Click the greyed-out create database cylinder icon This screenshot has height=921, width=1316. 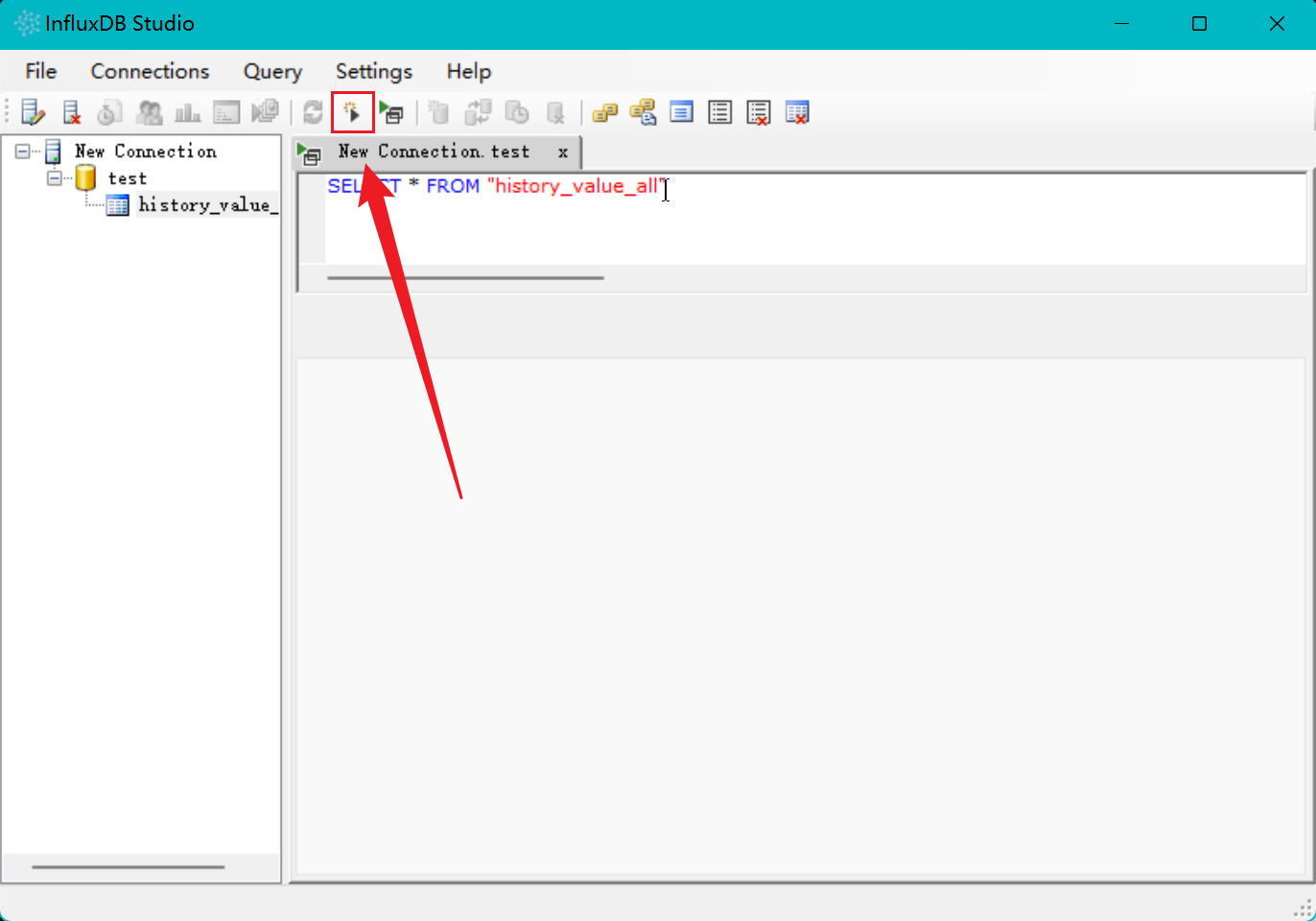pos(438,112)
